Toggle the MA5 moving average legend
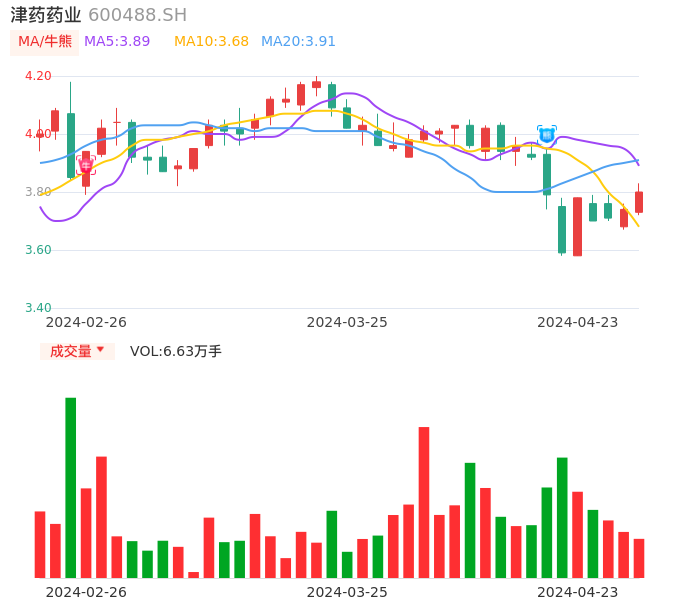The image size is (686, 606). pyautogui.click(x=117, y=42)
